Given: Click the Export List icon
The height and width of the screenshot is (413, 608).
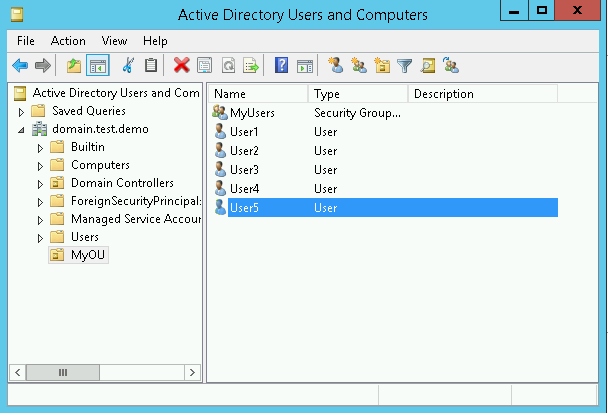Looking at the screenshot, I should (x=251, y=65).
